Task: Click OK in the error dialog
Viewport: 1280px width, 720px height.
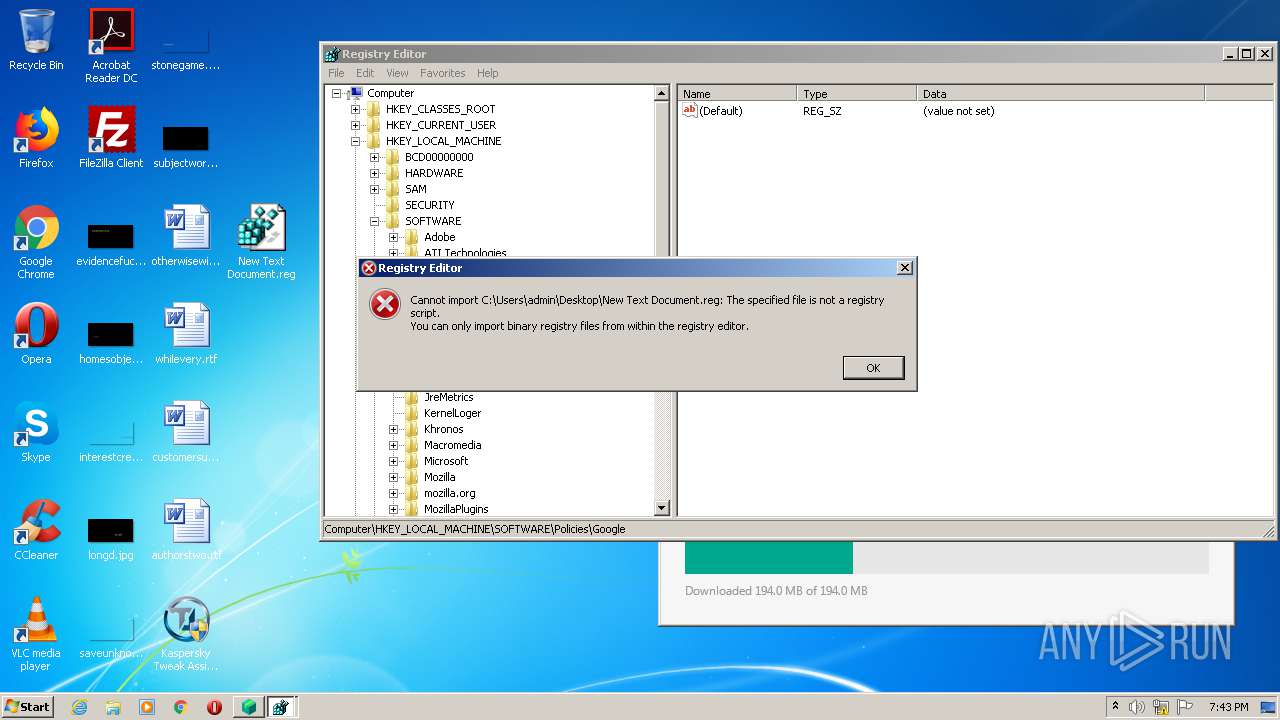Action: click(873, 368)
